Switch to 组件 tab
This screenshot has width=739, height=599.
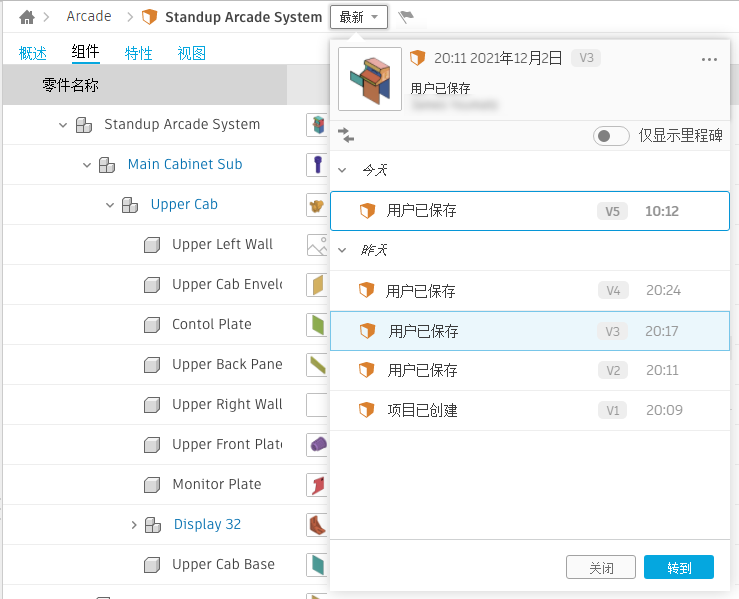pos(85,51)
